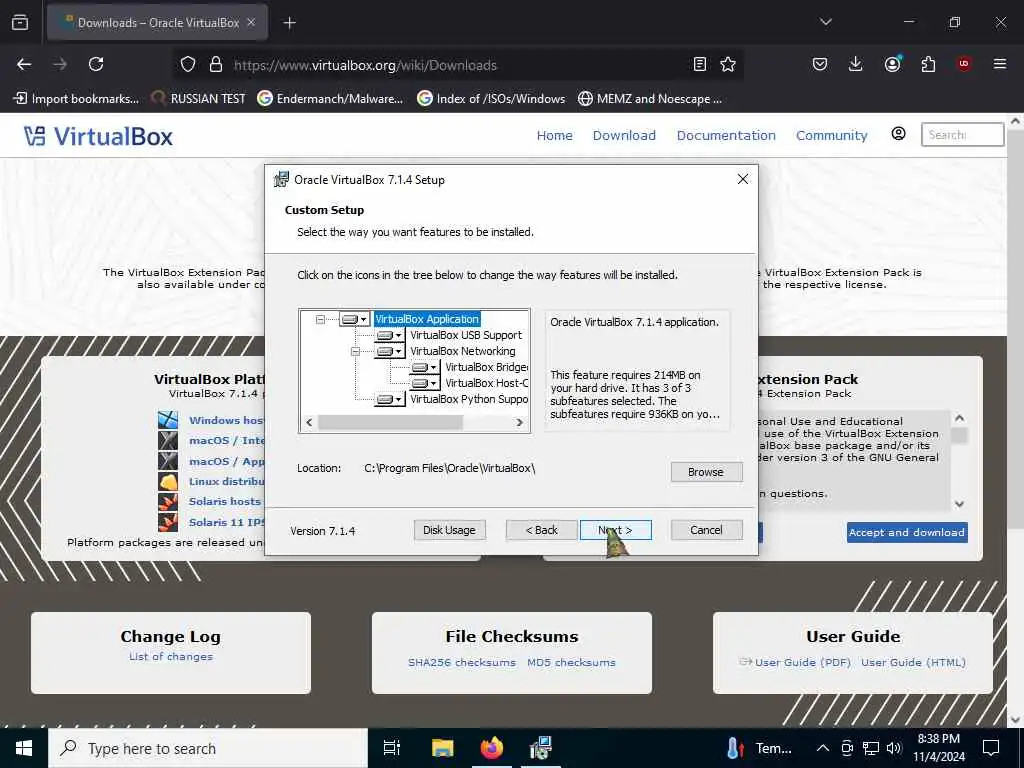This screenshot has height=768, width=1024.
Task: Toggle reader view icon in address bar
Action: [699, 64]
